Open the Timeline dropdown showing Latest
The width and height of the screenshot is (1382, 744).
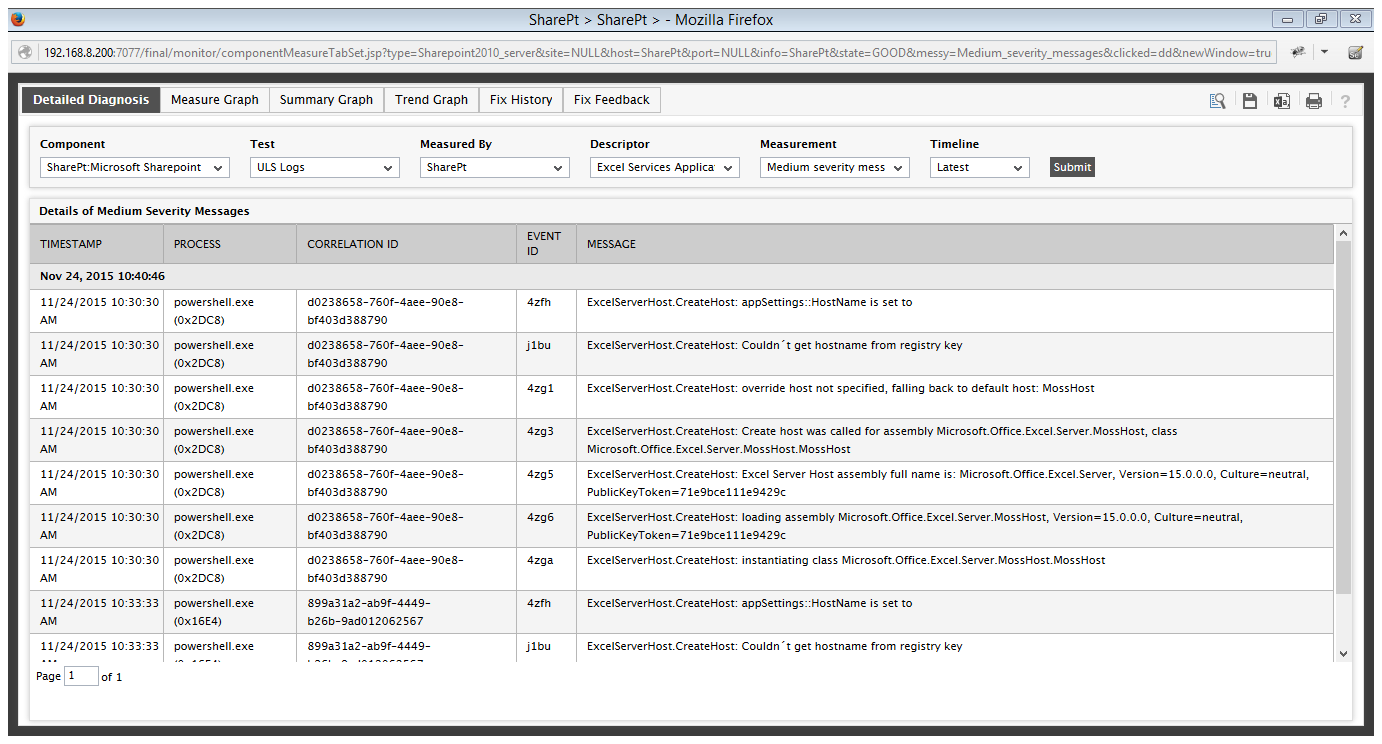tap(980, 167)
